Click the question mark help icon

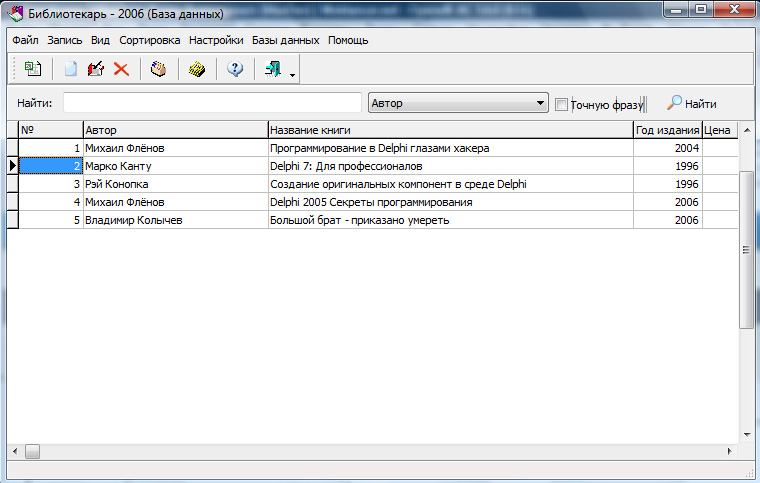[235, 69]
